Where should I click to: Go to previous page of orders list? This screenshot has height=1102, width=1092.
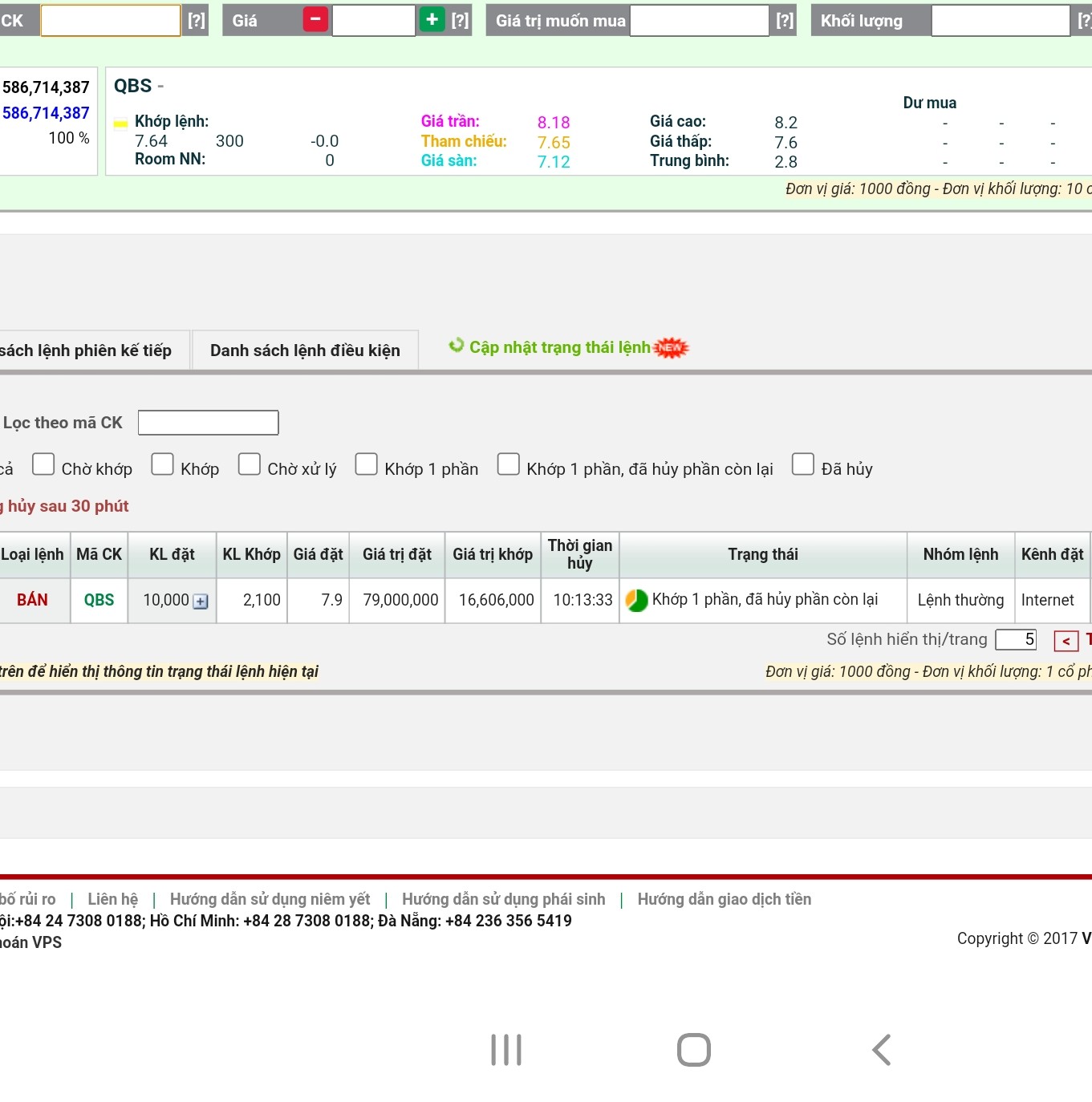point(1066,641)
